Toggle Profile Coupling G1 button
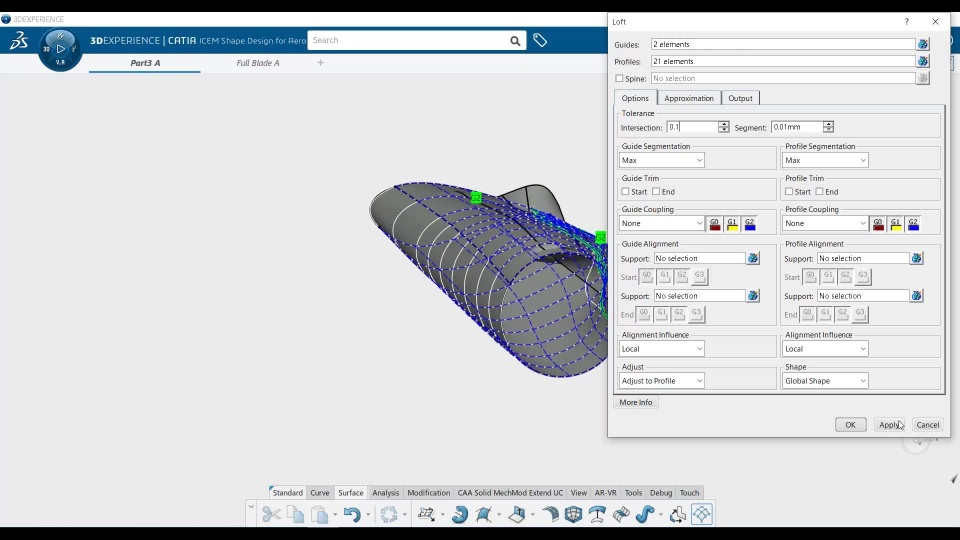The width and height of the screenshot is (960, 540). [896, 224]
